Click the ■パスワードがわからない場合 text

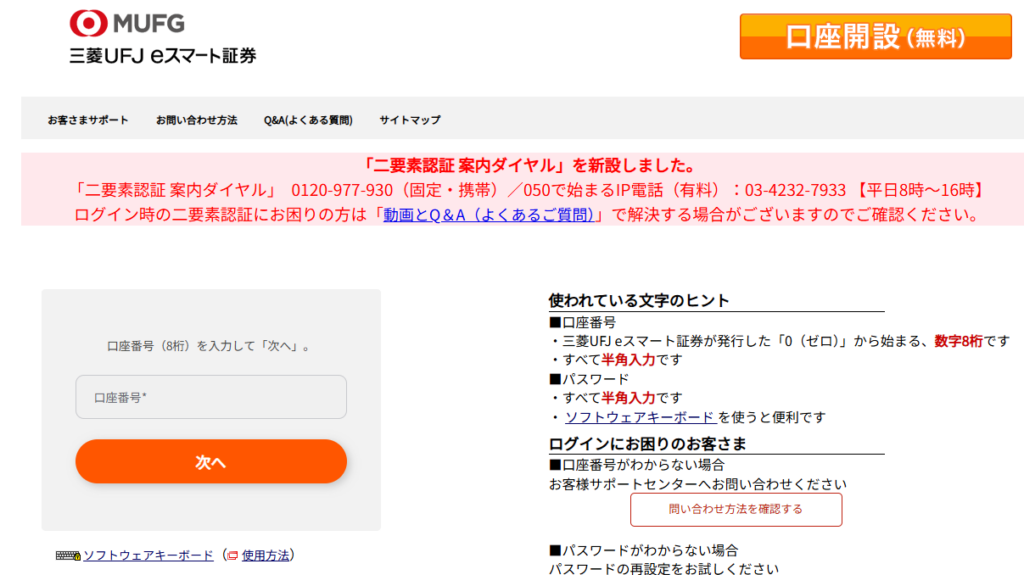(644, 550)
